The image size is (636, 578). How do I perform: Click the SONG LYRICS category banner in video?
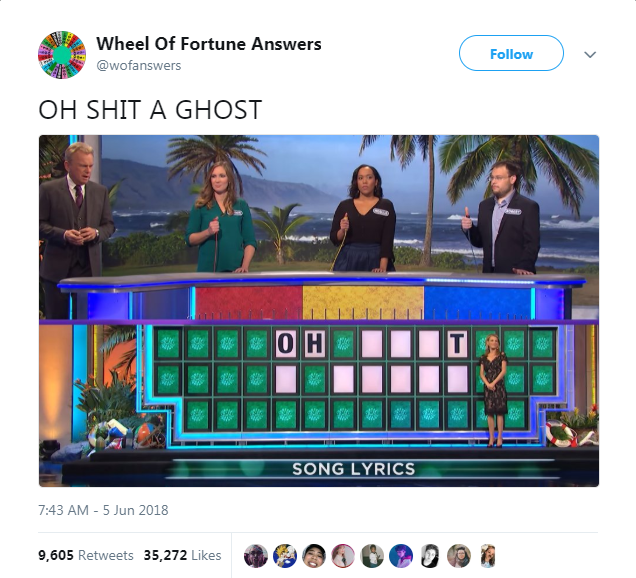354,469
